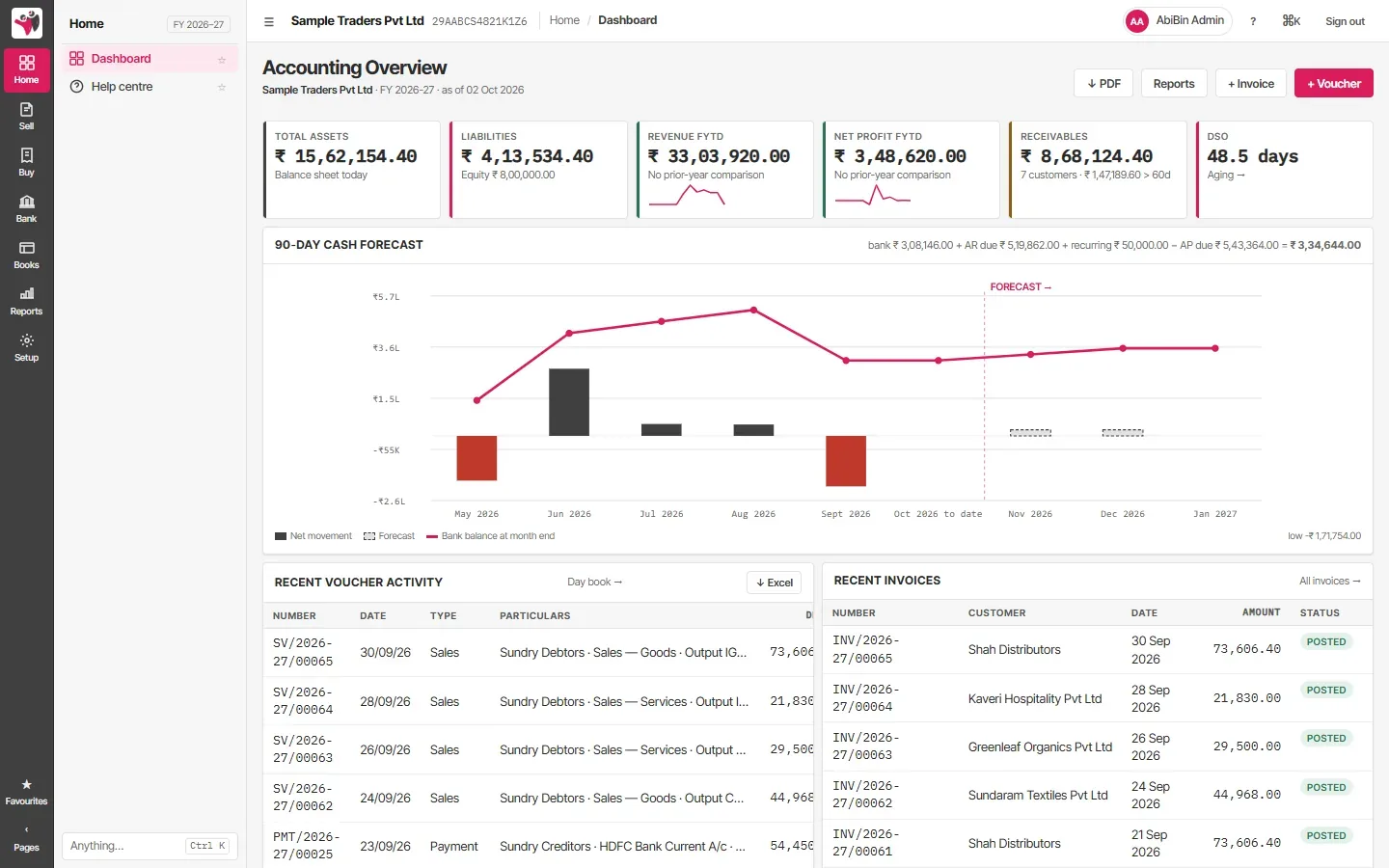Collapse the Pages panel chevron

click(x=26, y=839)
